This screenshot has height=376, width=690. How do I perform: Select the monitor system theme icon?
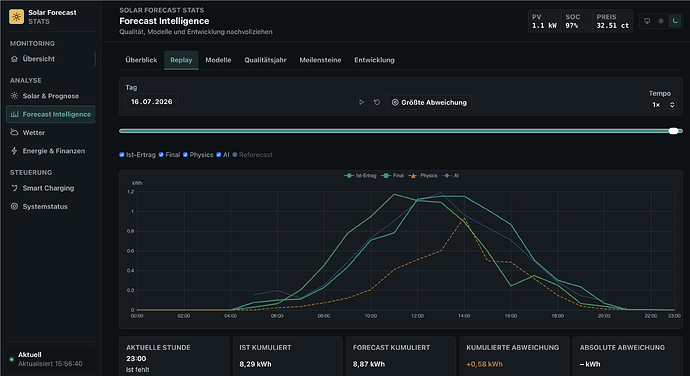coord(647,21)
